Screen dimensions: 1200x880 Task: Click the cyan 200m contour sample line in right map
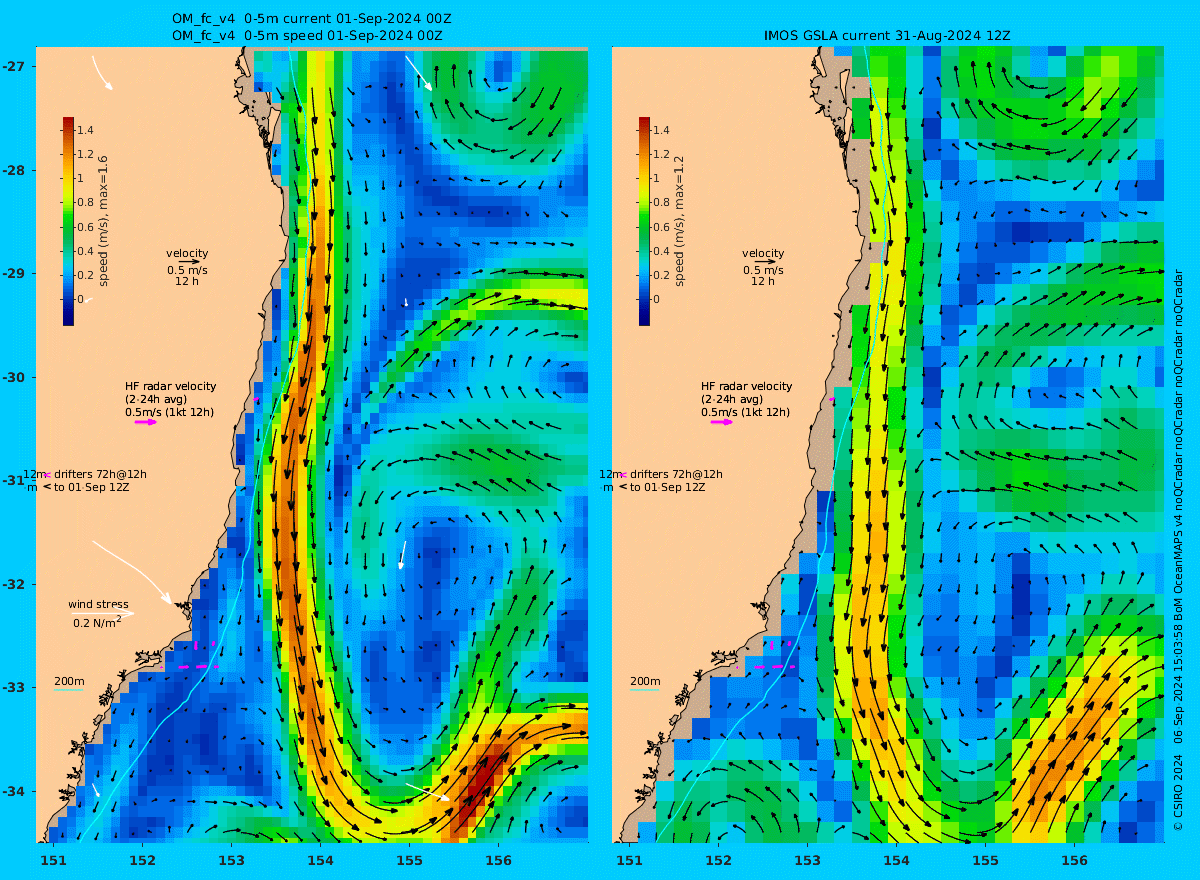point(644,689)
